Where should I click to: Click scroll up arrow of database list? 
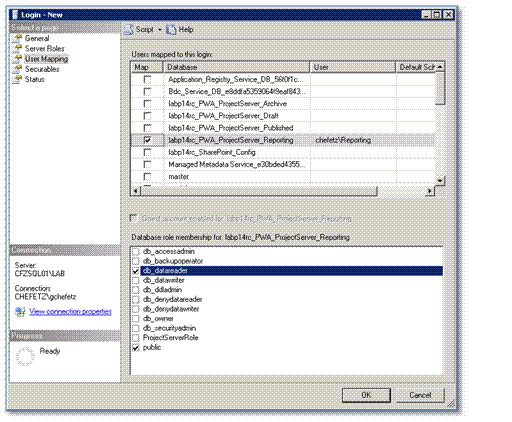point(440,67)
